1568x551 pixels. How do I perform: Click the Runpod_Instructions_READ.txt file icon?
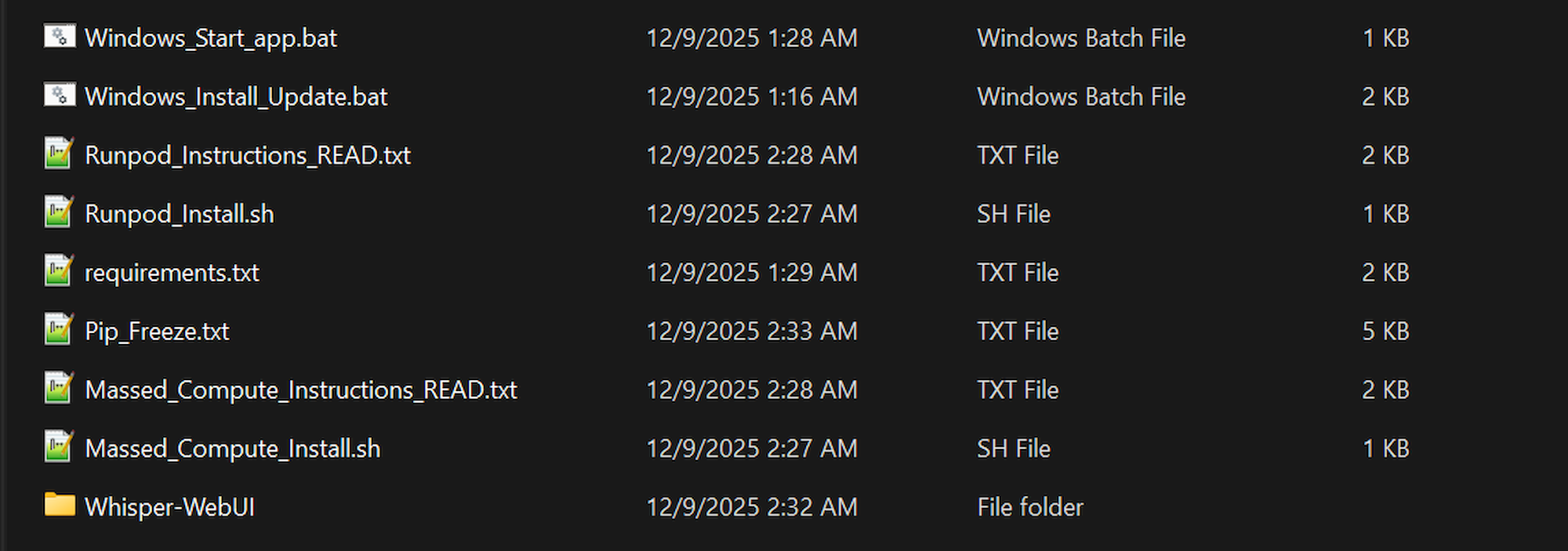pyautogui.click(x=60, y=154)
